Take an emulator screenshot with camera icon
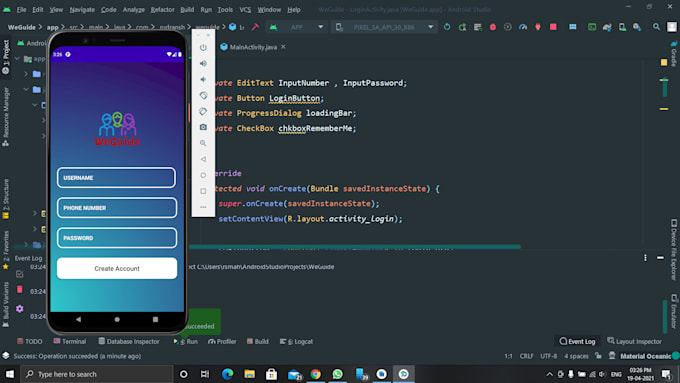Viewport: 680px width, 383px height. pyautogui.click(x=203, y=127)
